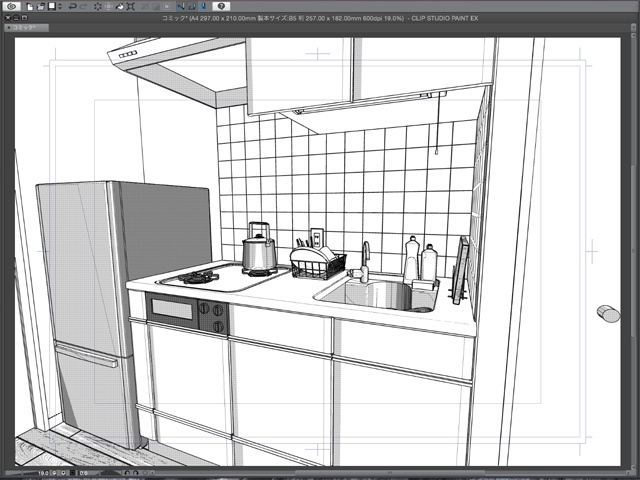Save the document with floppy icon
Viewport: 640px width, 480px height.
pyautogui.click(x=52, y=6)
